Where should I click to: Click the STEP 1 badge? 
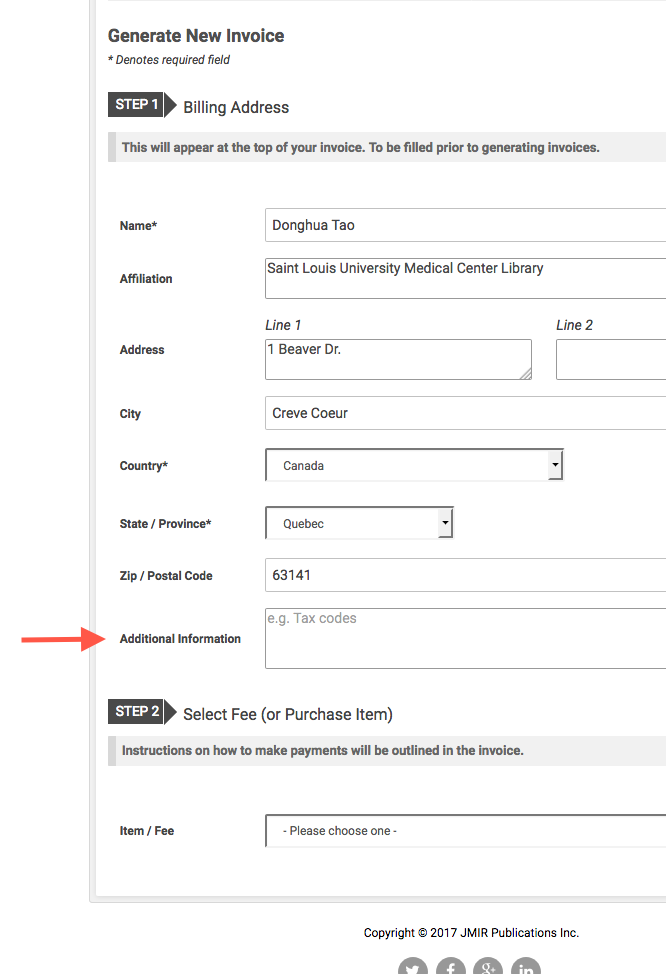click(136, 105)
